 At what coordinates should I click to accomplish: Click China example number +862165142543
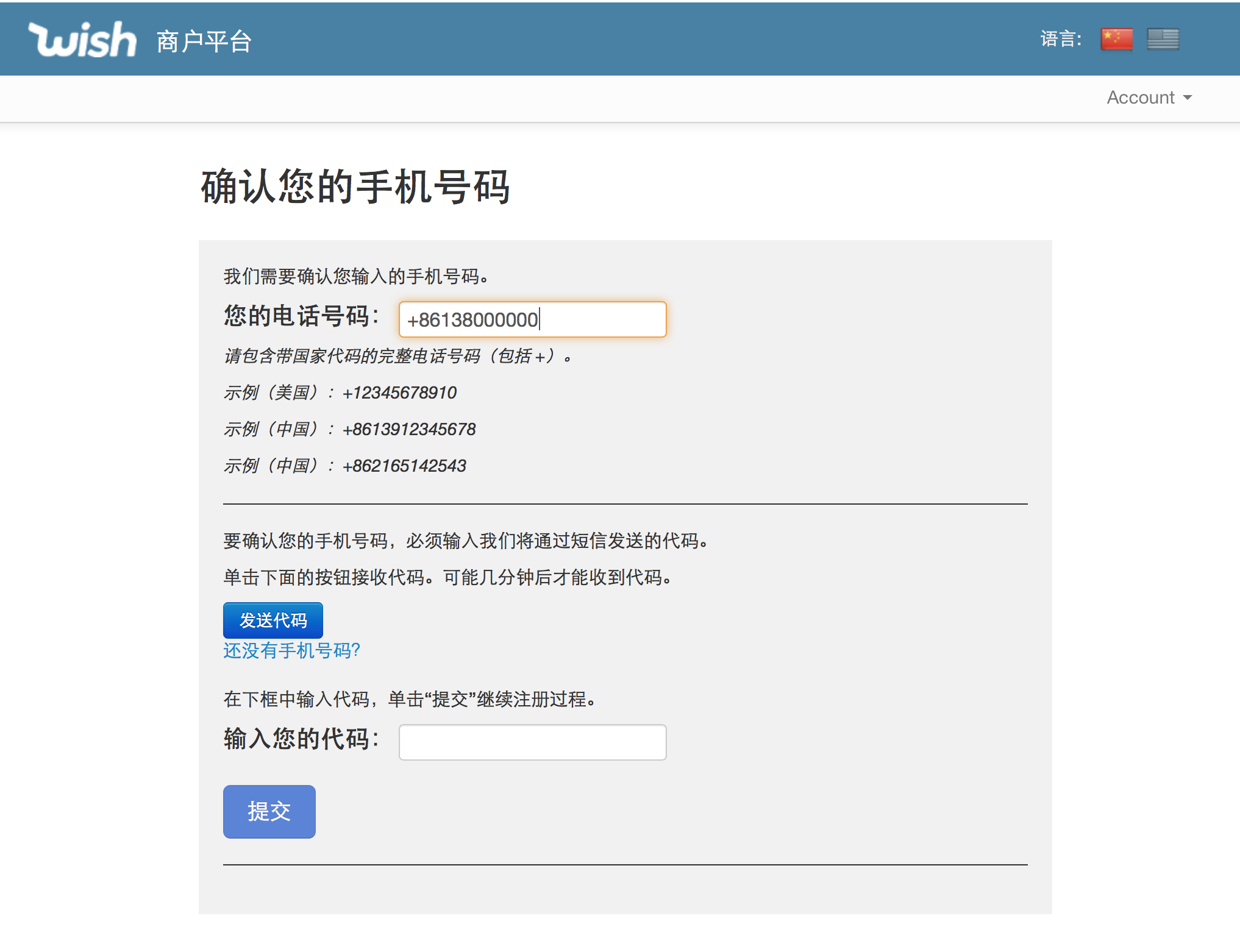pos(404,466)
